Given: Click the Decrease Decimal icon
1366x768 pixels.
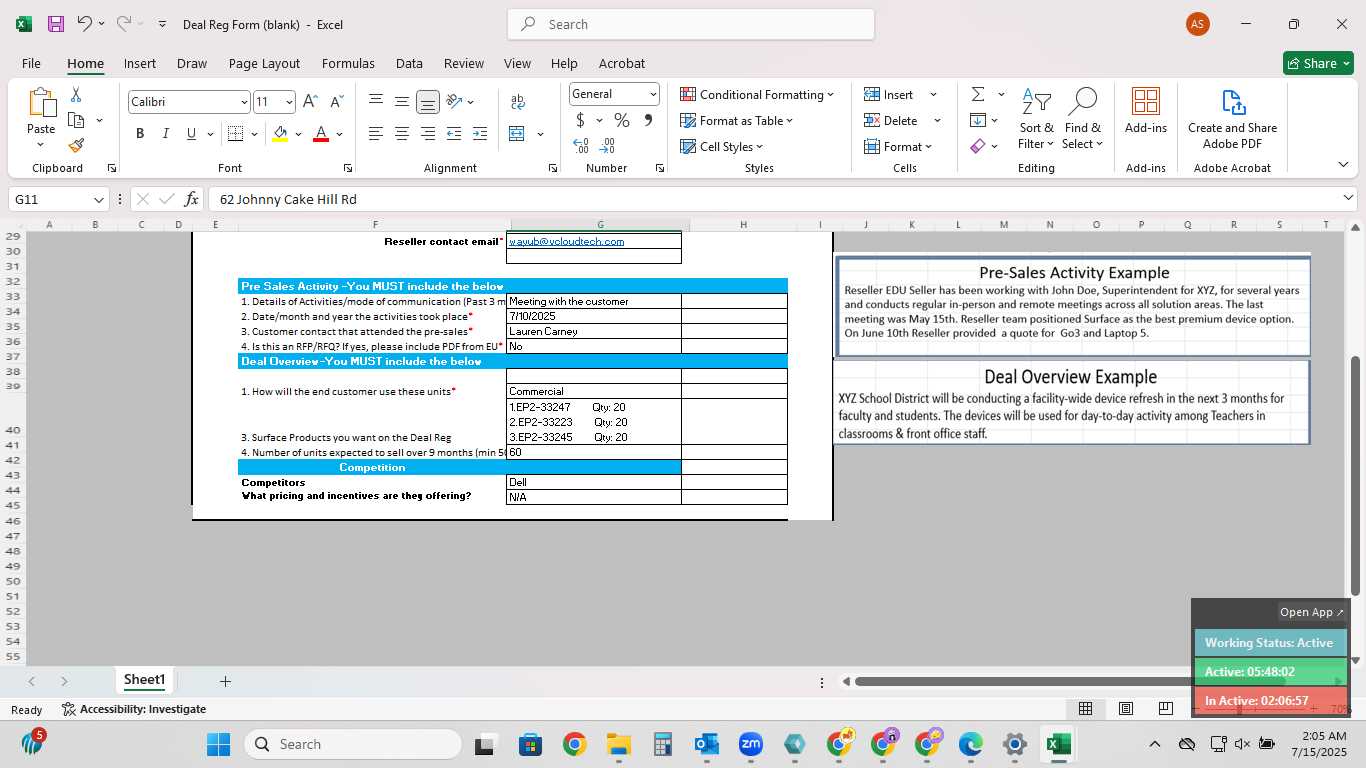Looking at the screenshot, I should (607, 146).
